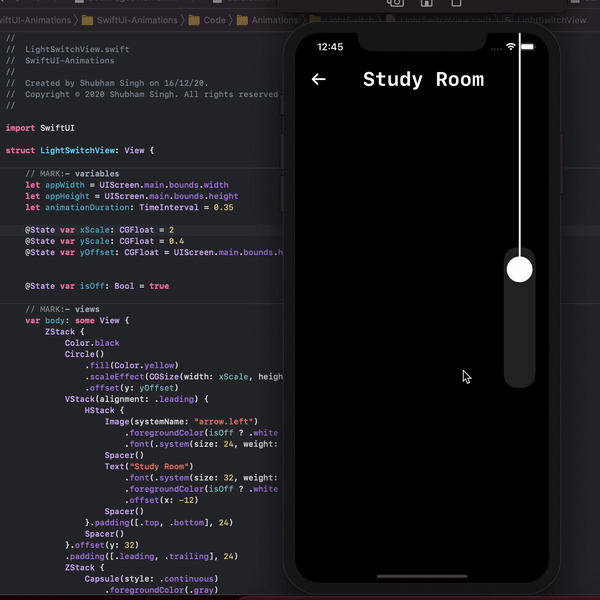Click '.padding([.leading, .trailing], 24)' line

click(152, 556)
